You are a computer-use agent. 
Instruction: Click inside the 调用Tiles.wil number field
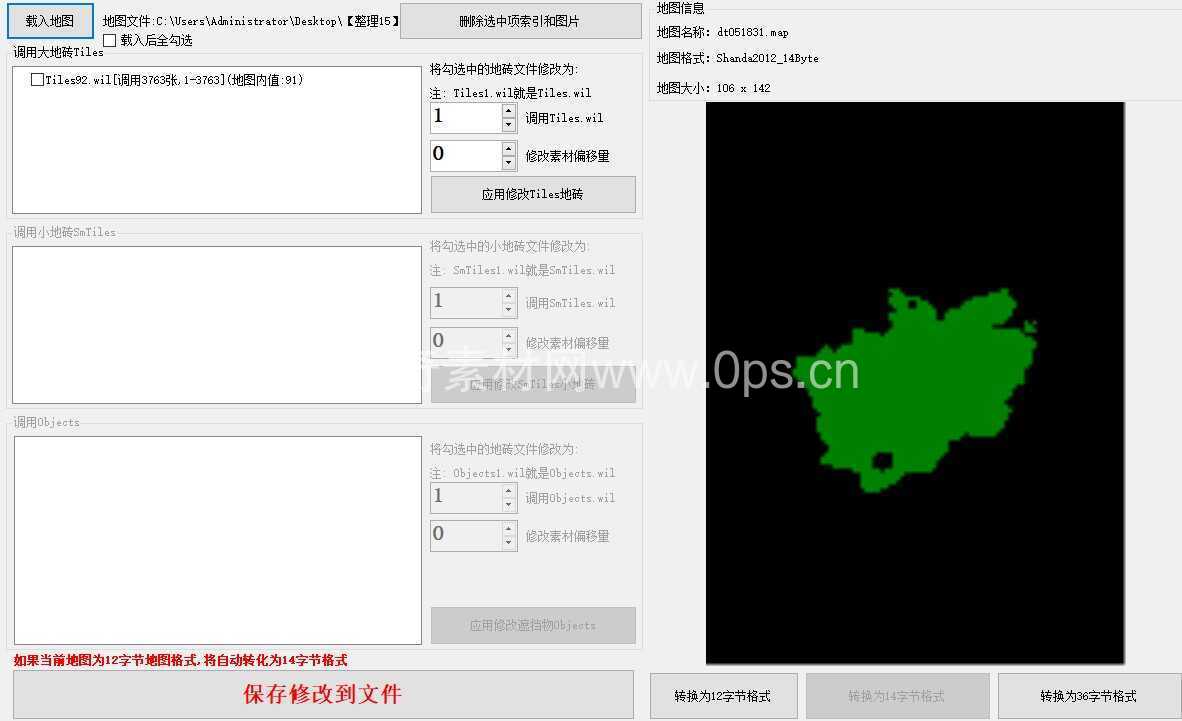(x=464, y=118)
